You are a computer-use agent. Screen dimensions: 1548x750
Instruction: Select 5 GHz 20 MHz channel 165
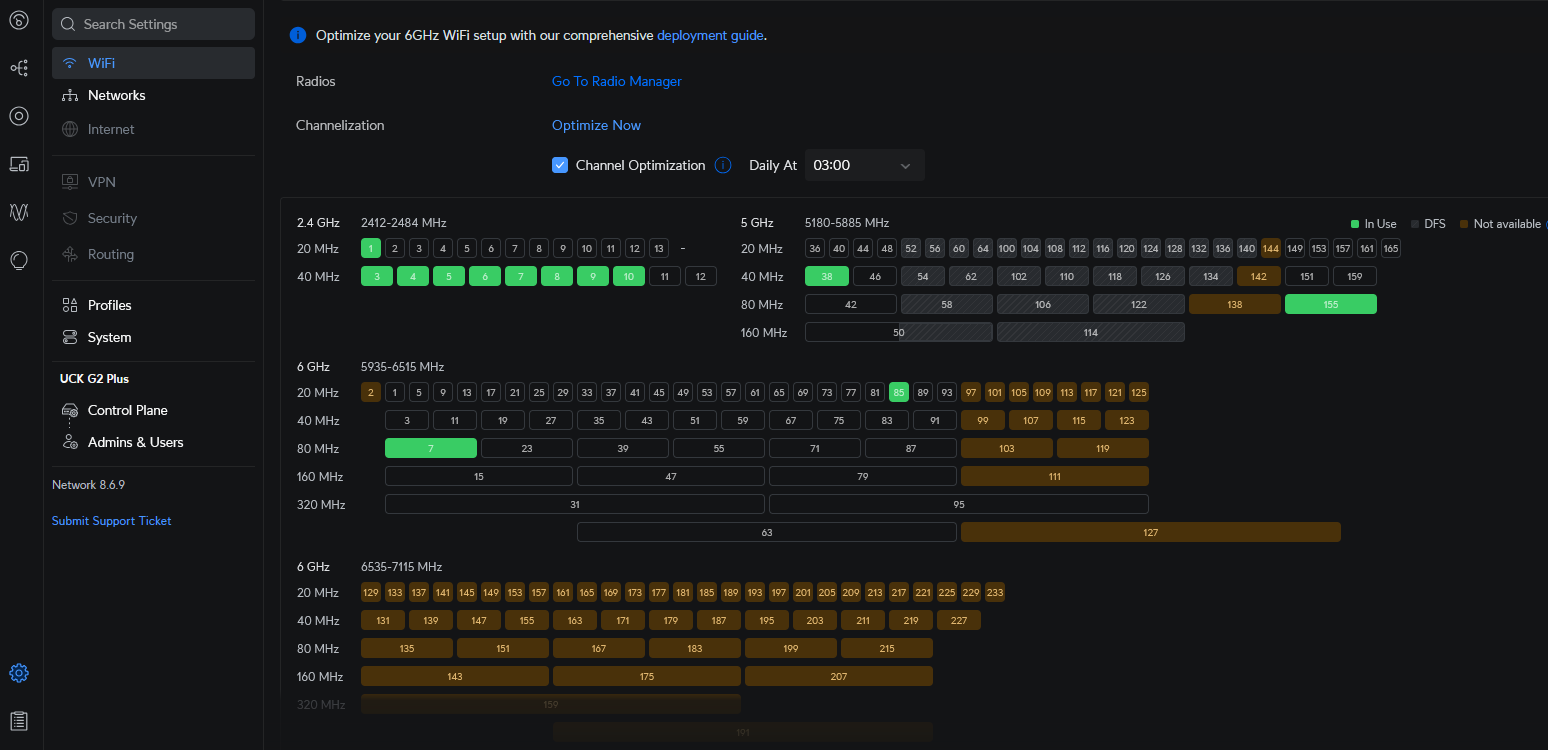(x=1391, y=248)
